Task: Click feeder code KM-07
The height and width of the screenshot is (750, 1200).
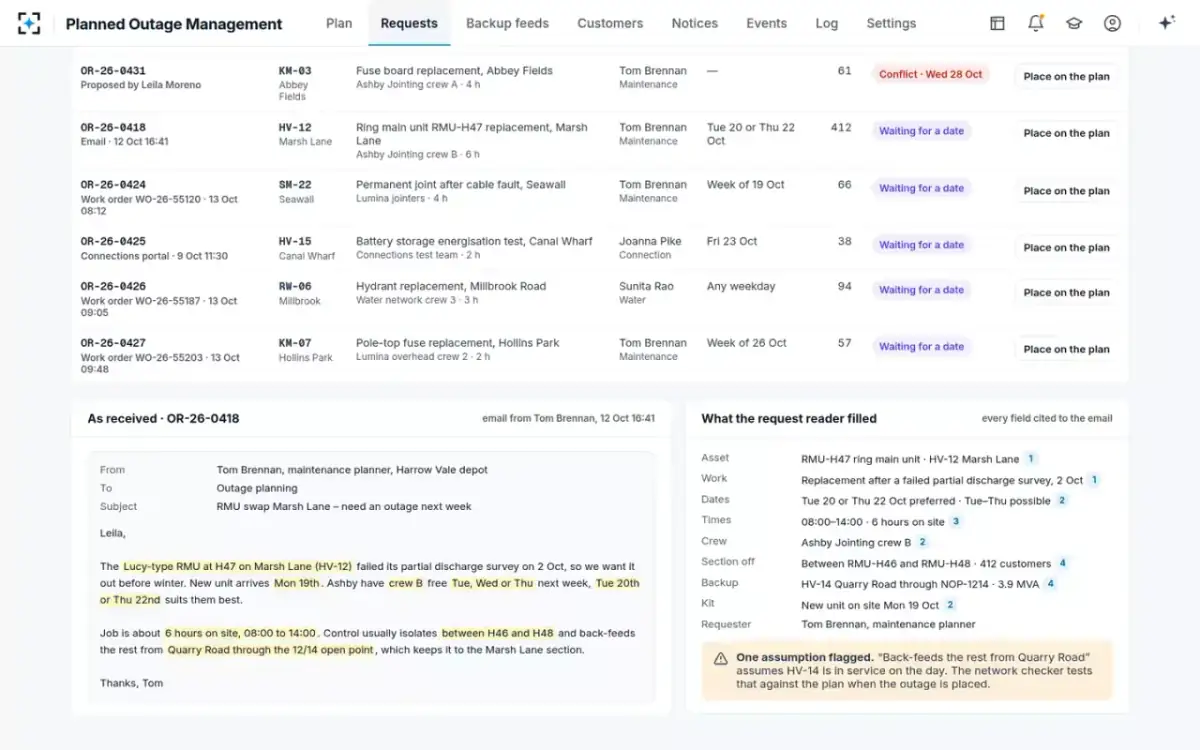Action: (x=295, y=343)
